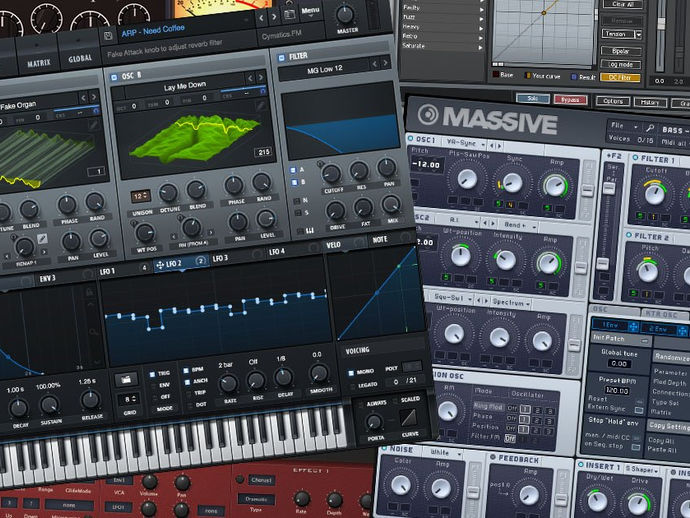This screenshot has height=518, width=690.
Task: Toggle the BPM sync checkbox in Serum LFO
Action: [x=186, y=370]
